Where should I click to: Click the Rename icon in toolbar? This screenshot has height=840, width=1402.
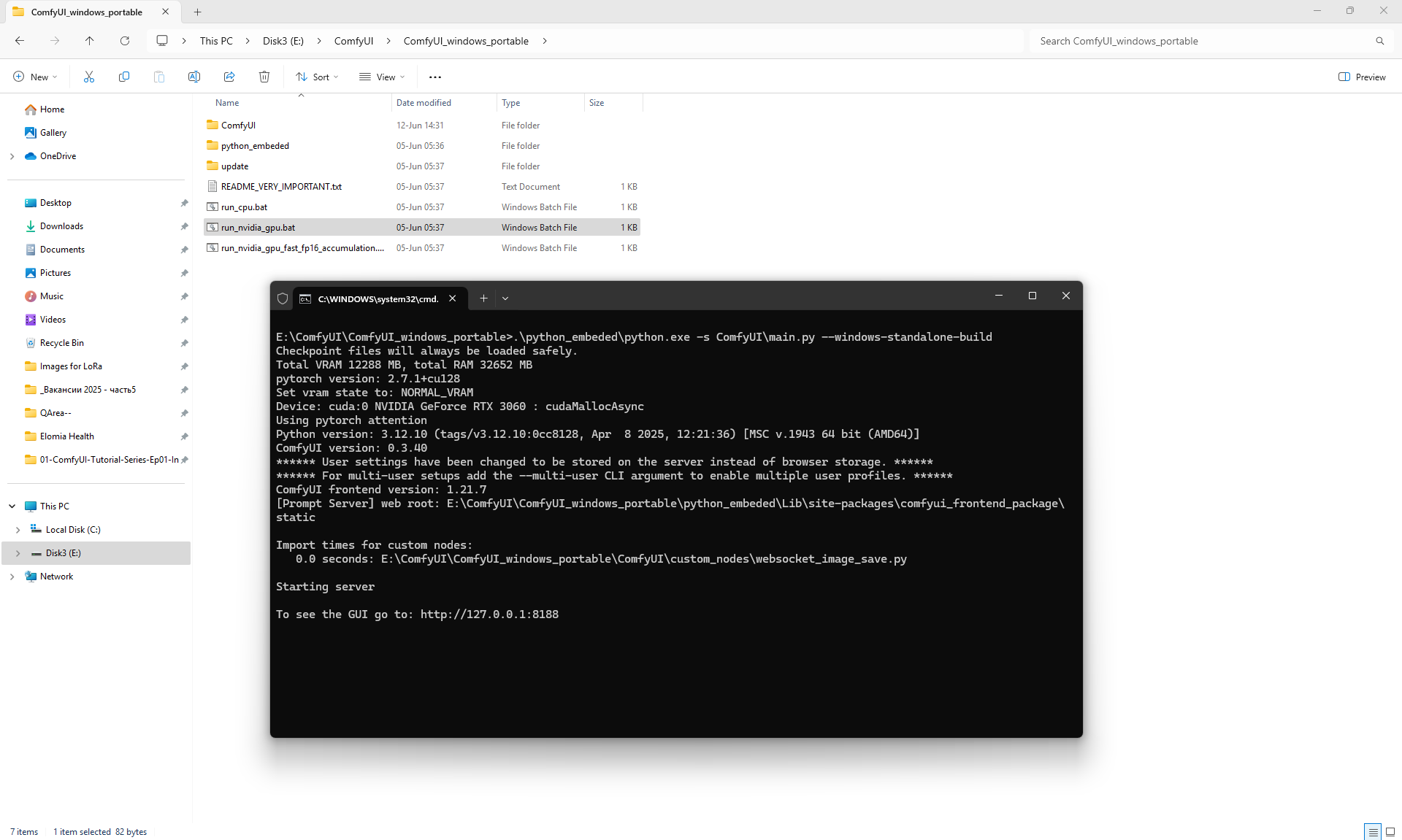coord(194,77)
